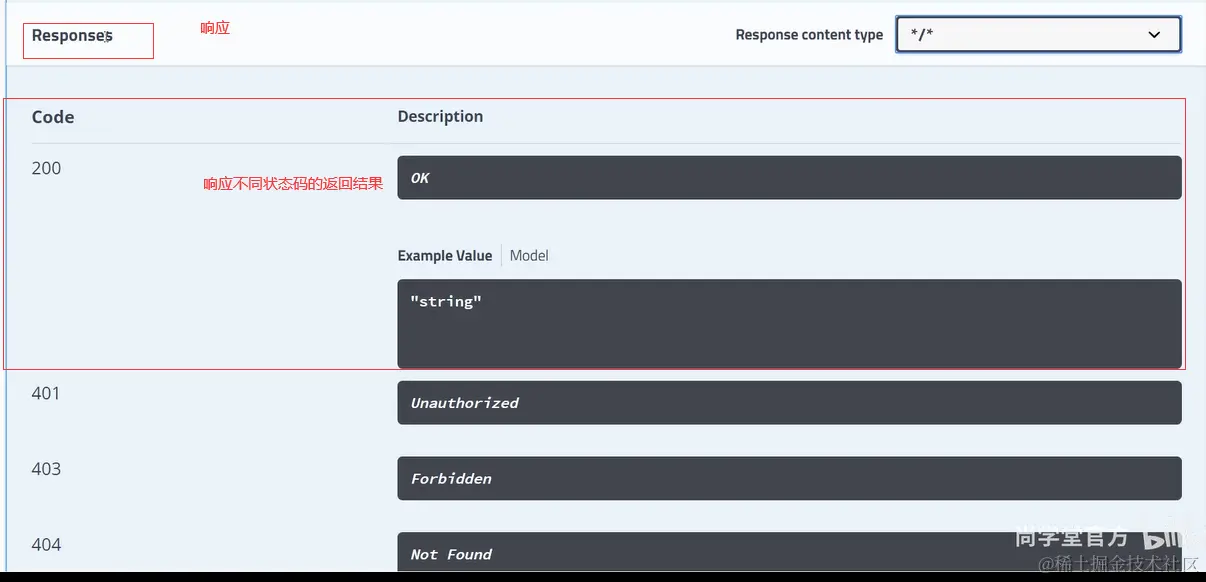
Task: Click the OK description box
Action: click(789, 177)
